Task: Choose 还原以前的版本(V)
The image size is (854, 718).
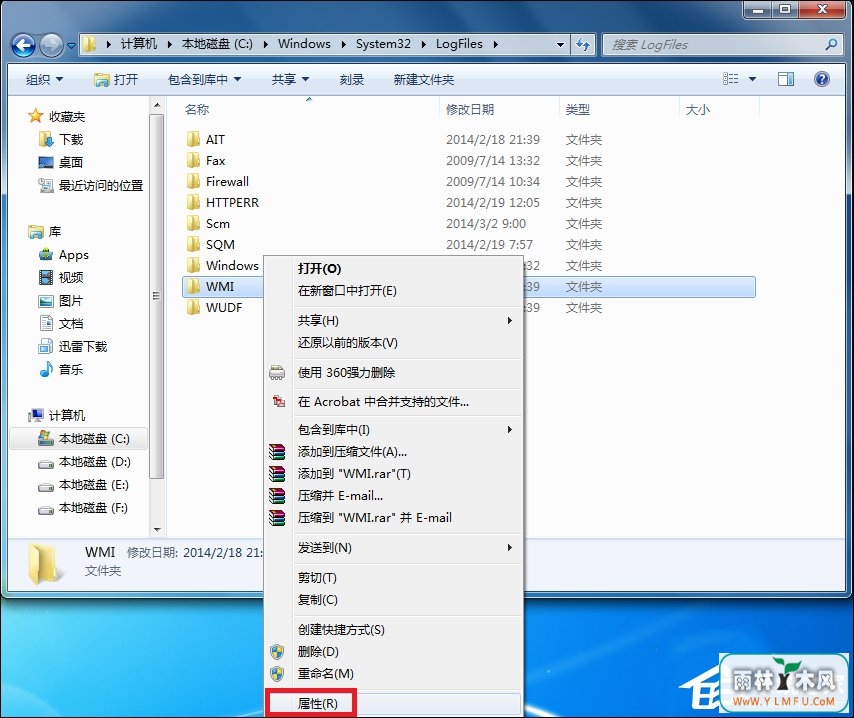Action: click(393, 342)
